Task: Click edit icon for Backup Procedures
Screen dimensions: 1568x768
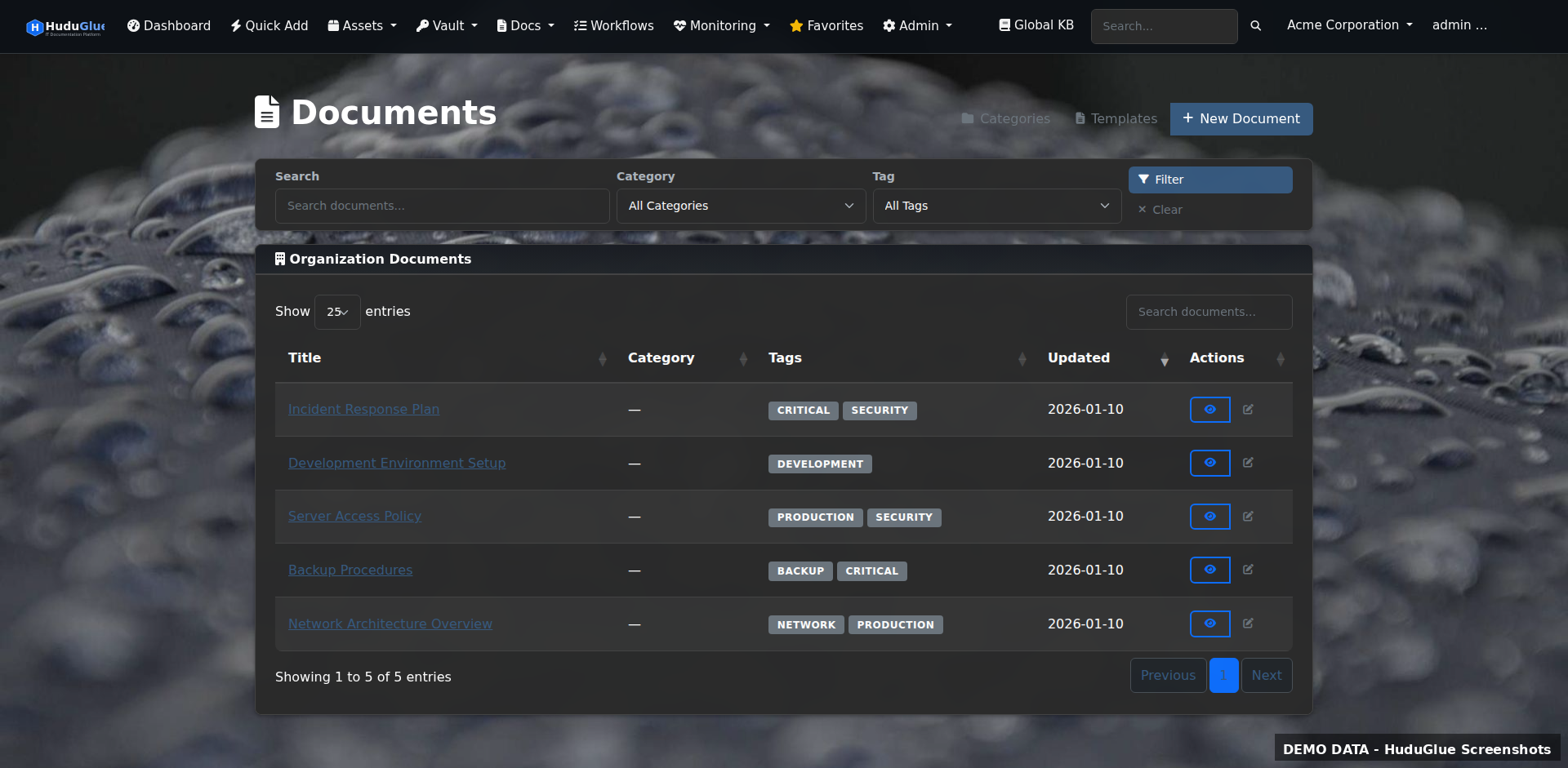Action: 1248,570
